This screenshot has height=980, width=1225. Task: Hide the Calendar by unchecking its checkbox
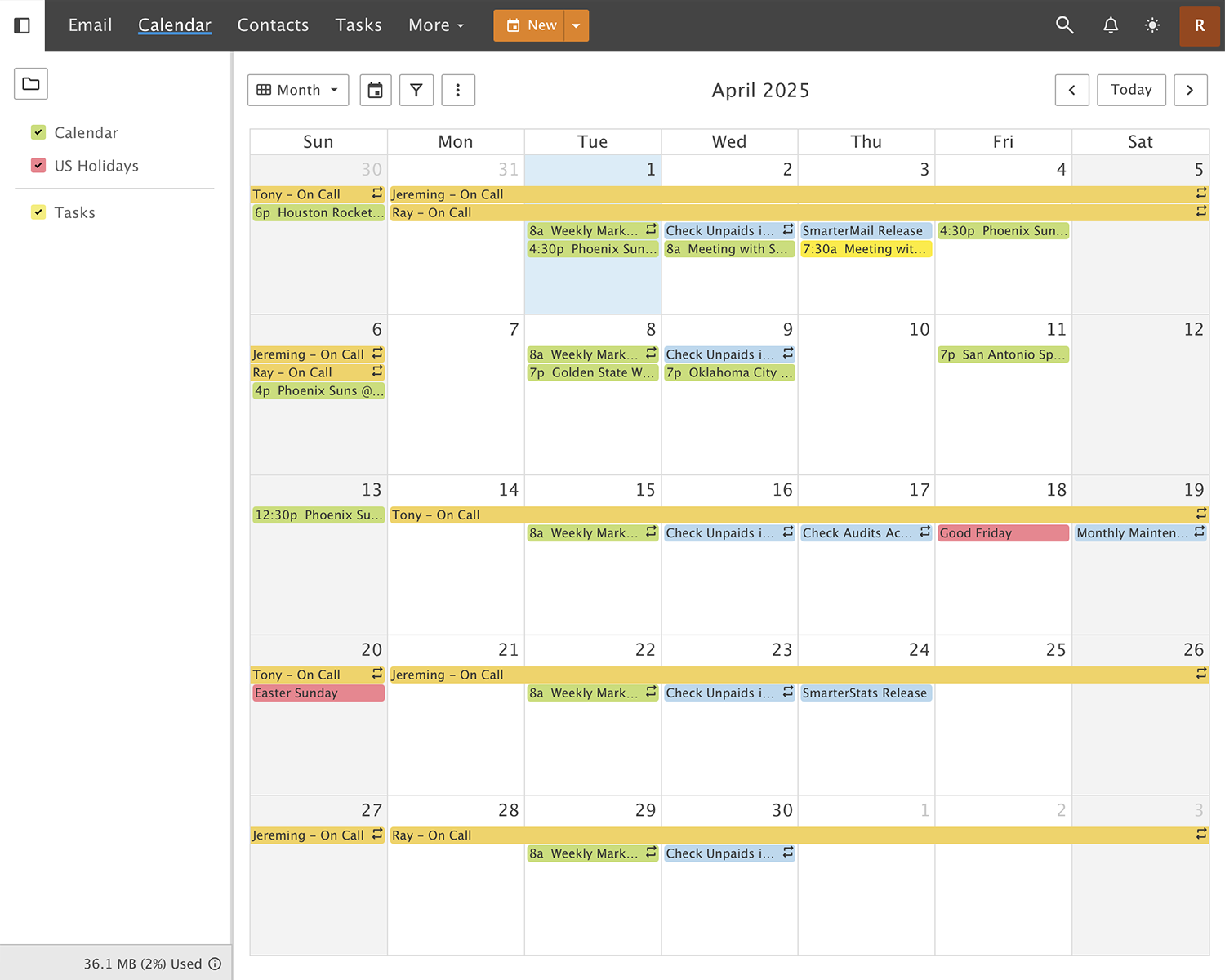pos(38,131)
